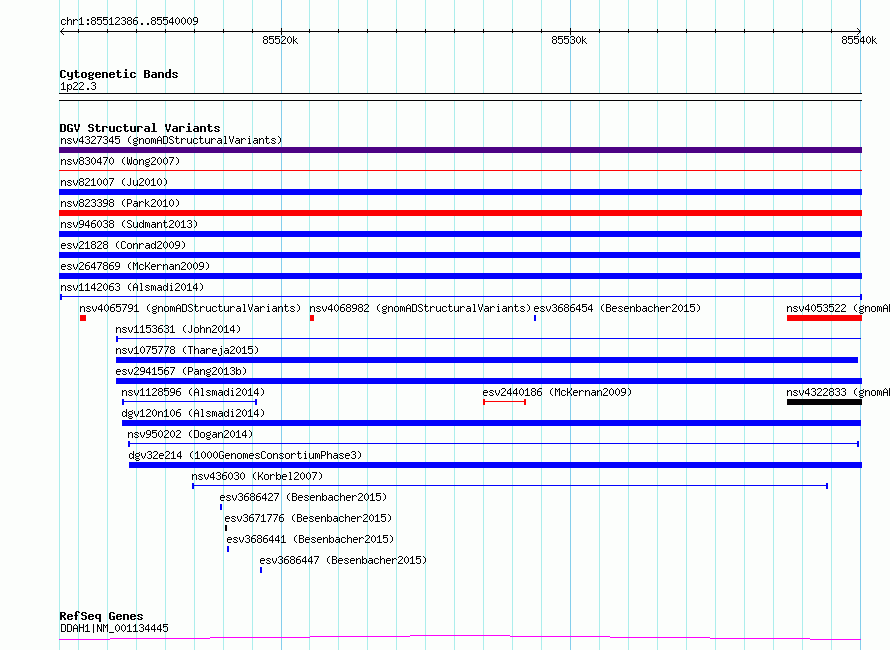Click the 85520k ruler label
This screenshot has width=890, height=650.
(x=280, y=40)
